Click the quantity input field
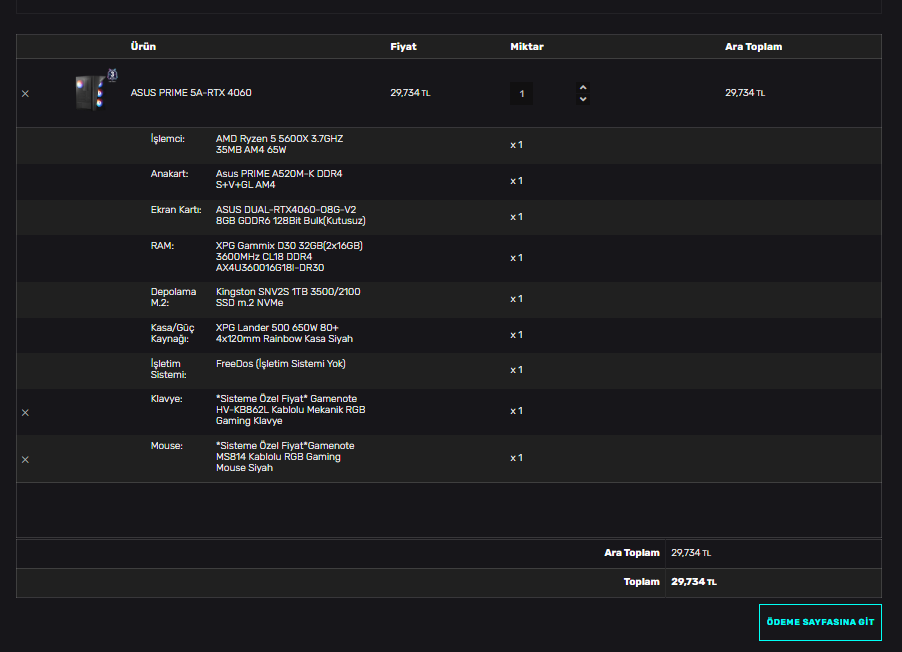 pyautogui.click(x=521, y=93)
